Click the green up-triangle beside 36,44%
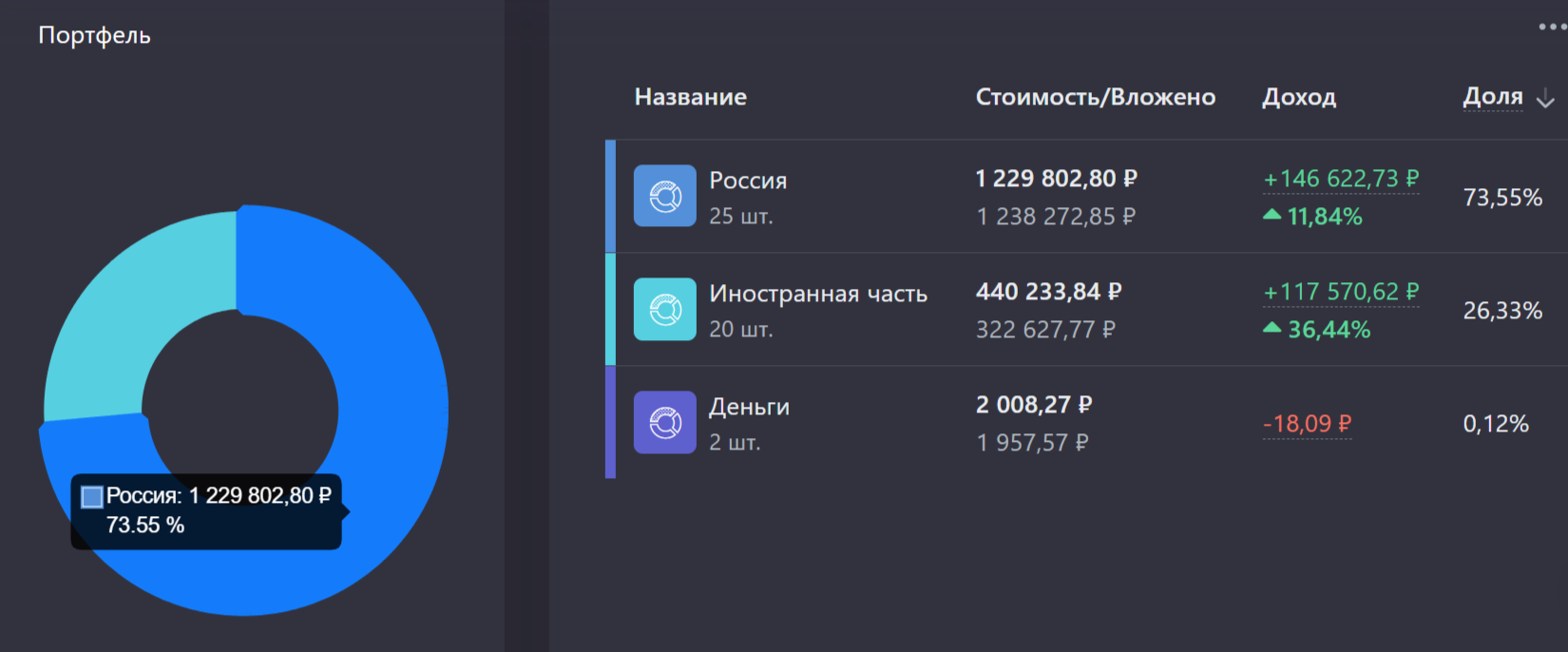 coord(1272,328)
